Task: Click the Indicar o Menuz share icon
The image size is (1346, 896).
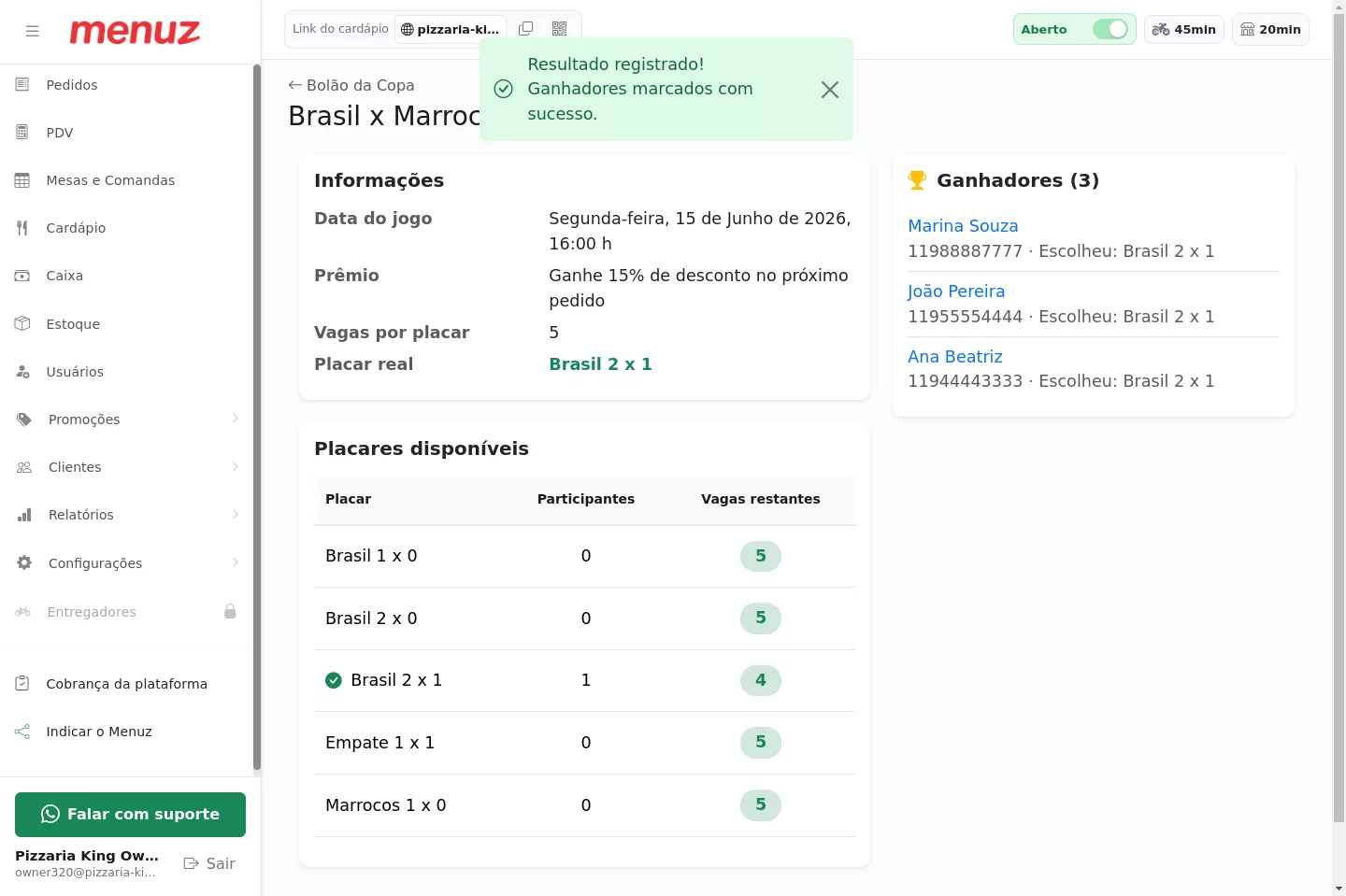Action: [22, 731]
